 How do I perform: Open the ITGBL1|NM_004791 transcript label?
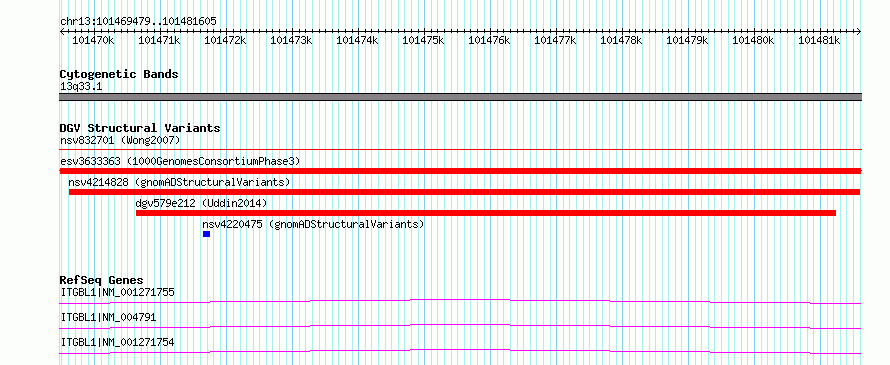pyautogui.click(x=108, y=317)
